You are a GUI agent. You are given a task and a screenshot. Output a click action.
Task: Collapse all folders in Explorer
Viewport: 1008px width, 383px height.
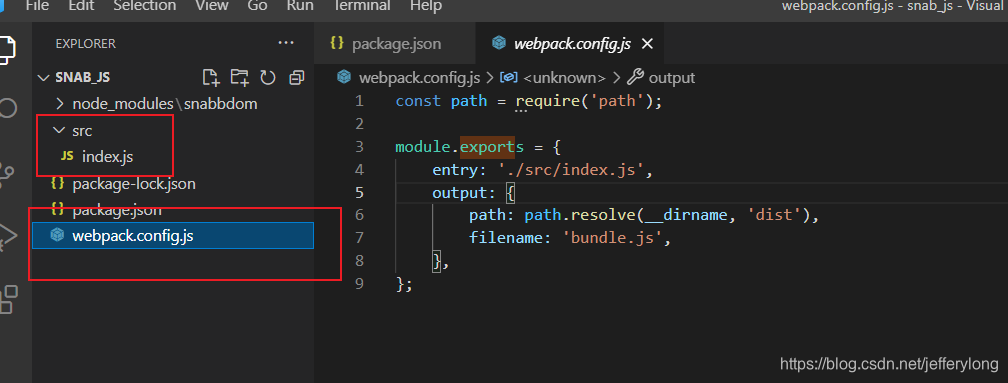[296, 78]
